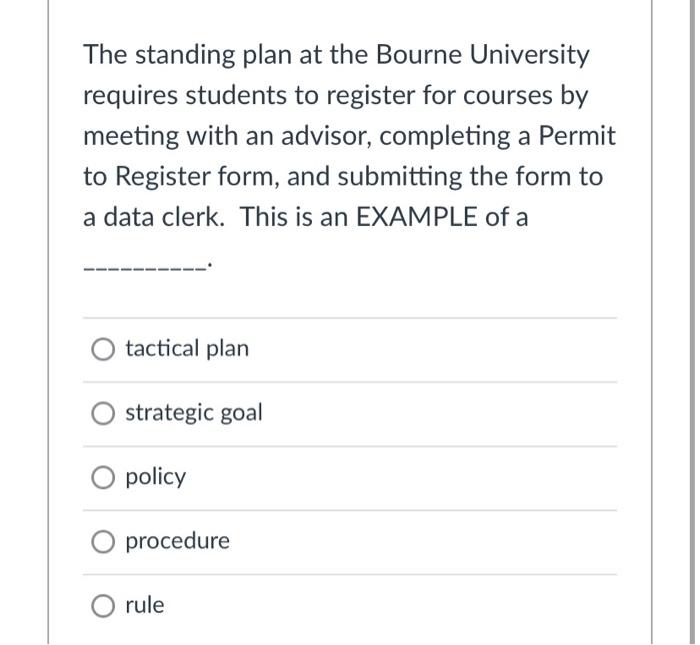Click the "policy" answer label text
The width and height of the screenshot is (700, 645).
point(156,477)
